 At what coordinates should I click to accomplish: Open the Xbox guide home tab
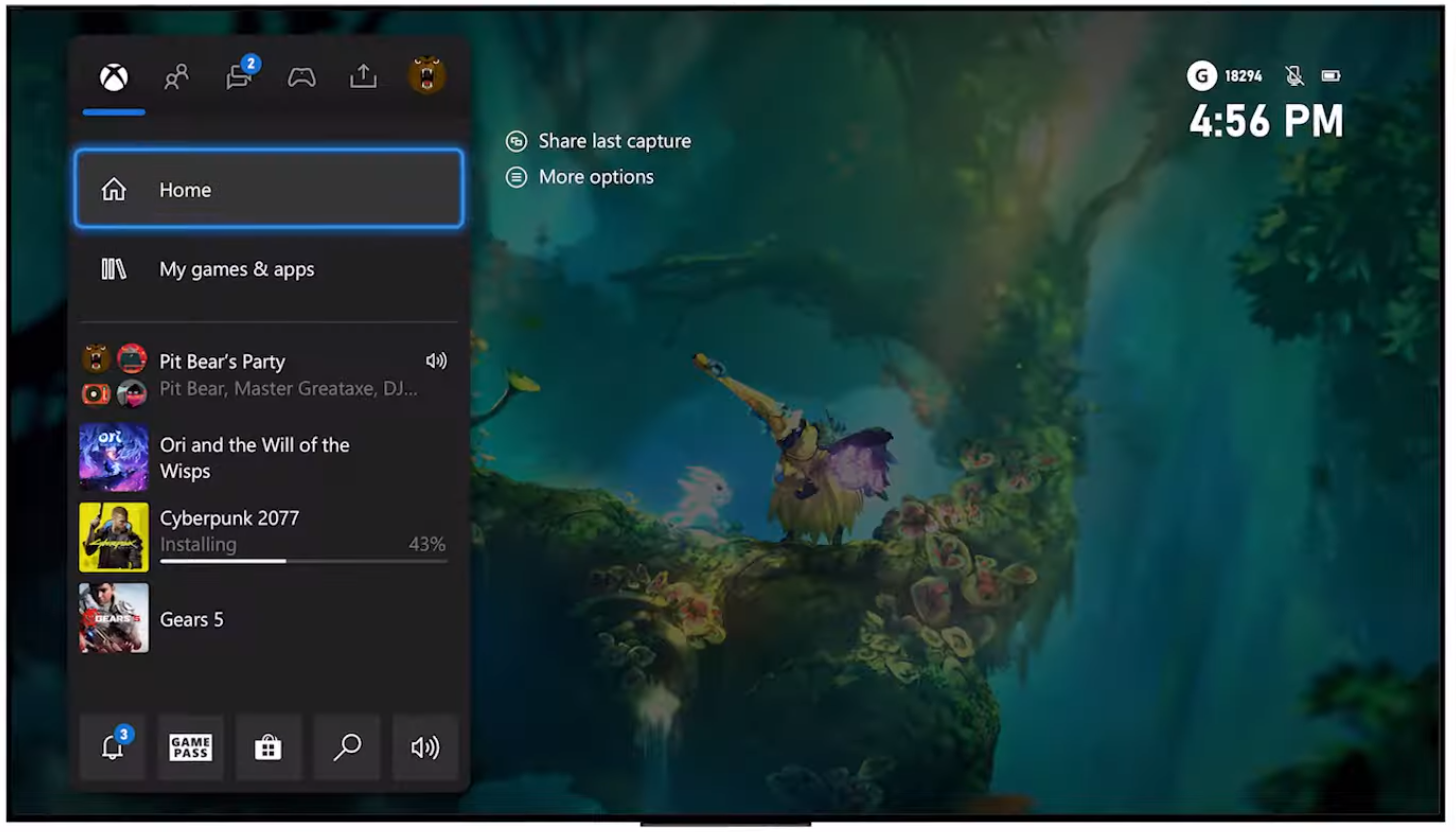click(x=114, y=77)
